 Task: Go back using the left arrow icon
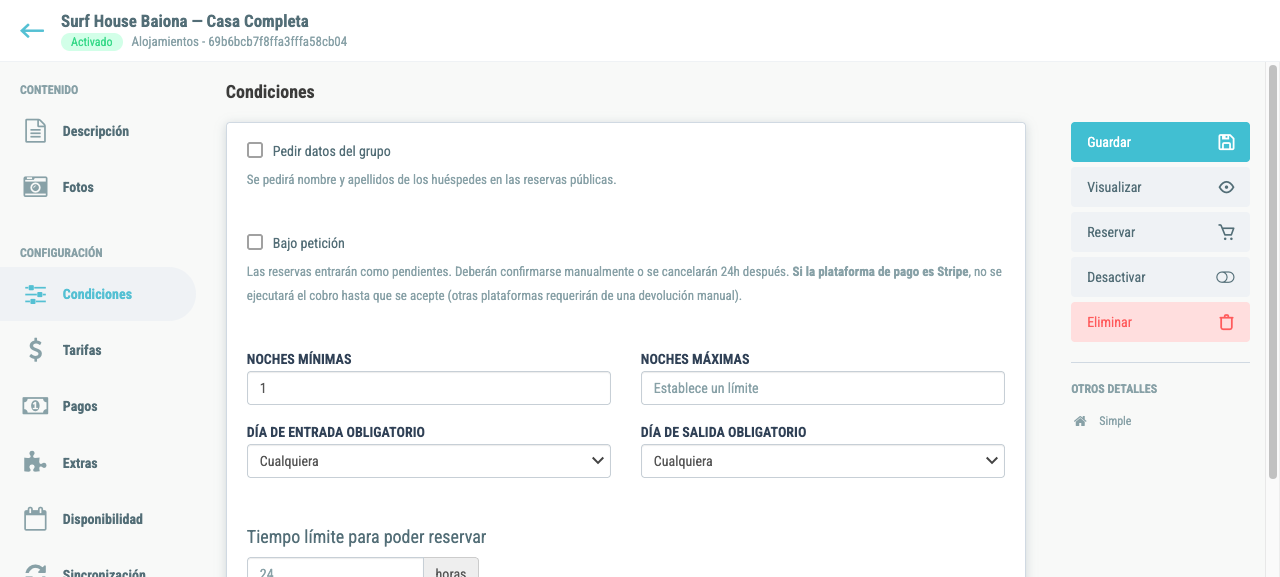pyautogui.click(x=32, y=31)
